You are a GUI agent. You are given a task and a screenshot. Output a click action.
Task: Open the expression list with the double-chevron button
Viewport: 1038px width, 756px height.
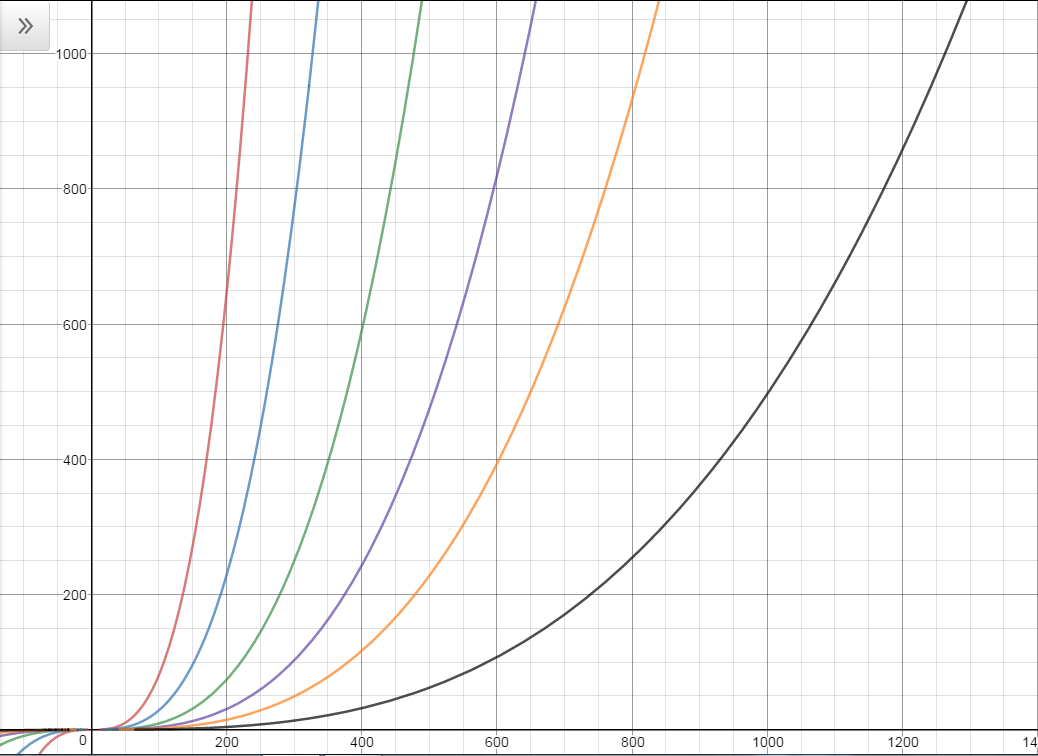tap(24, 26)
